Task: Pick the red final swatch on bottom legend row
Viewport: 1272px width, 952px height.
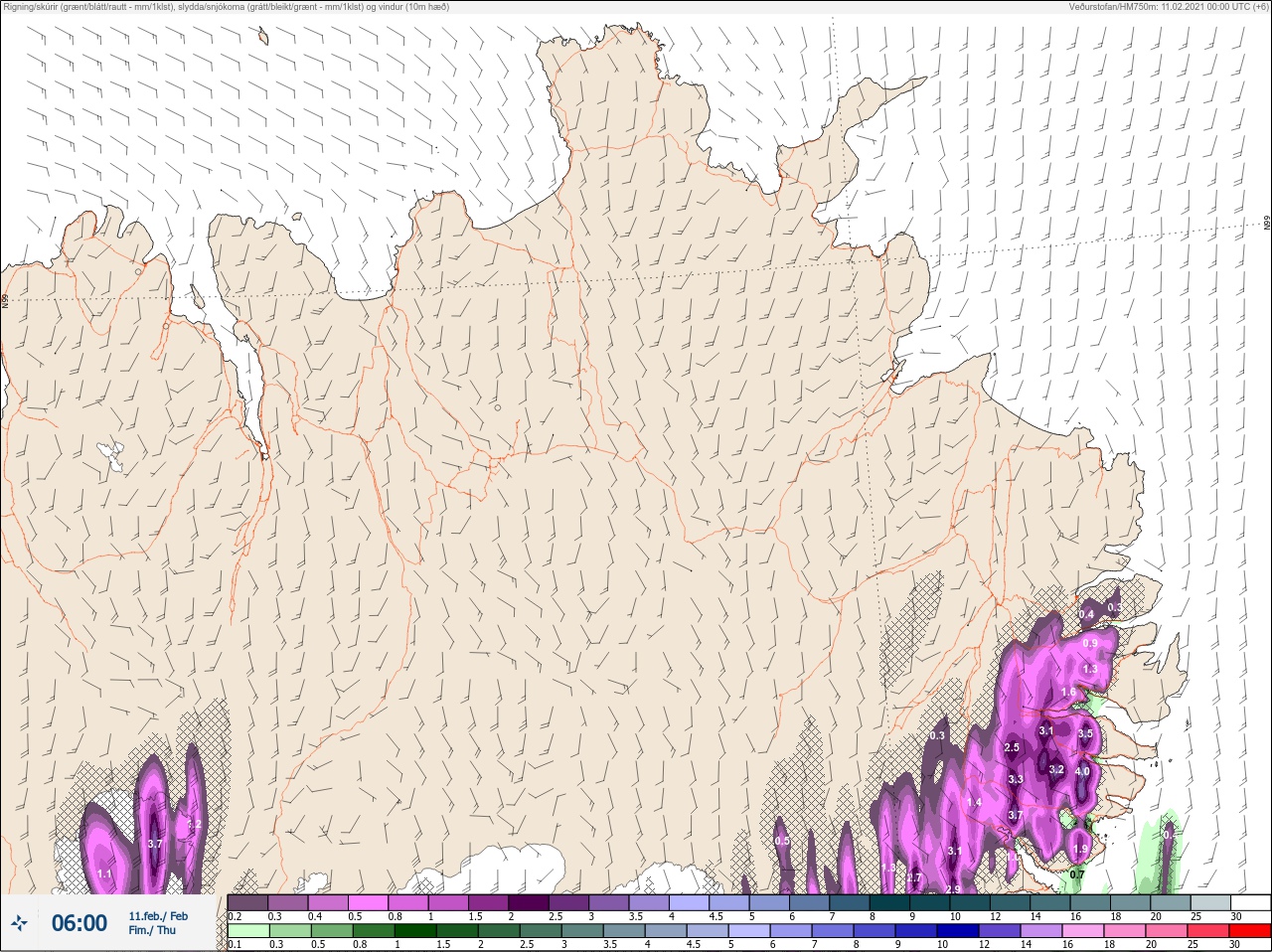Action: coord(1251,931)
